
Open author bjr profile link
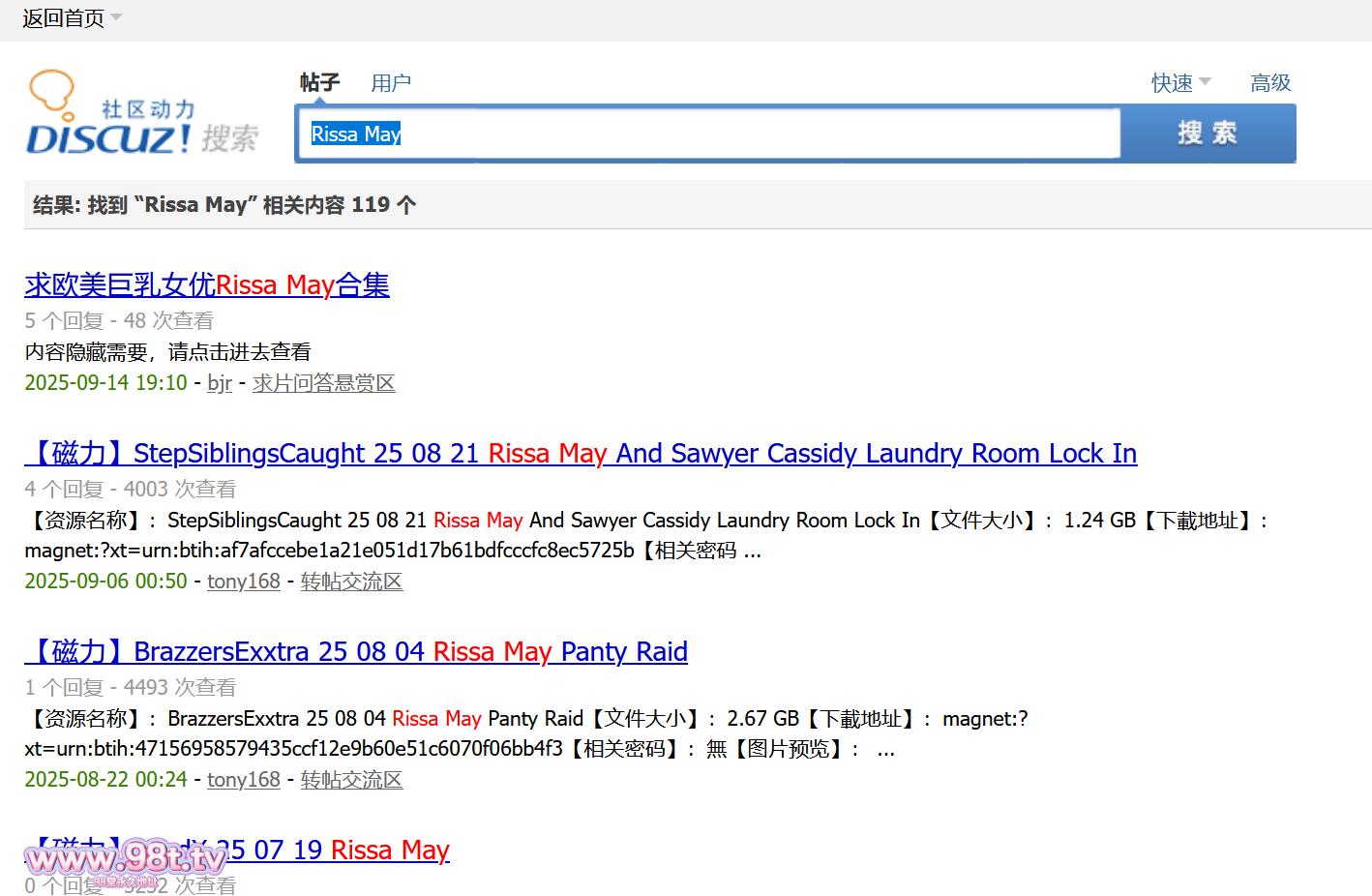[x=220, y=383]
